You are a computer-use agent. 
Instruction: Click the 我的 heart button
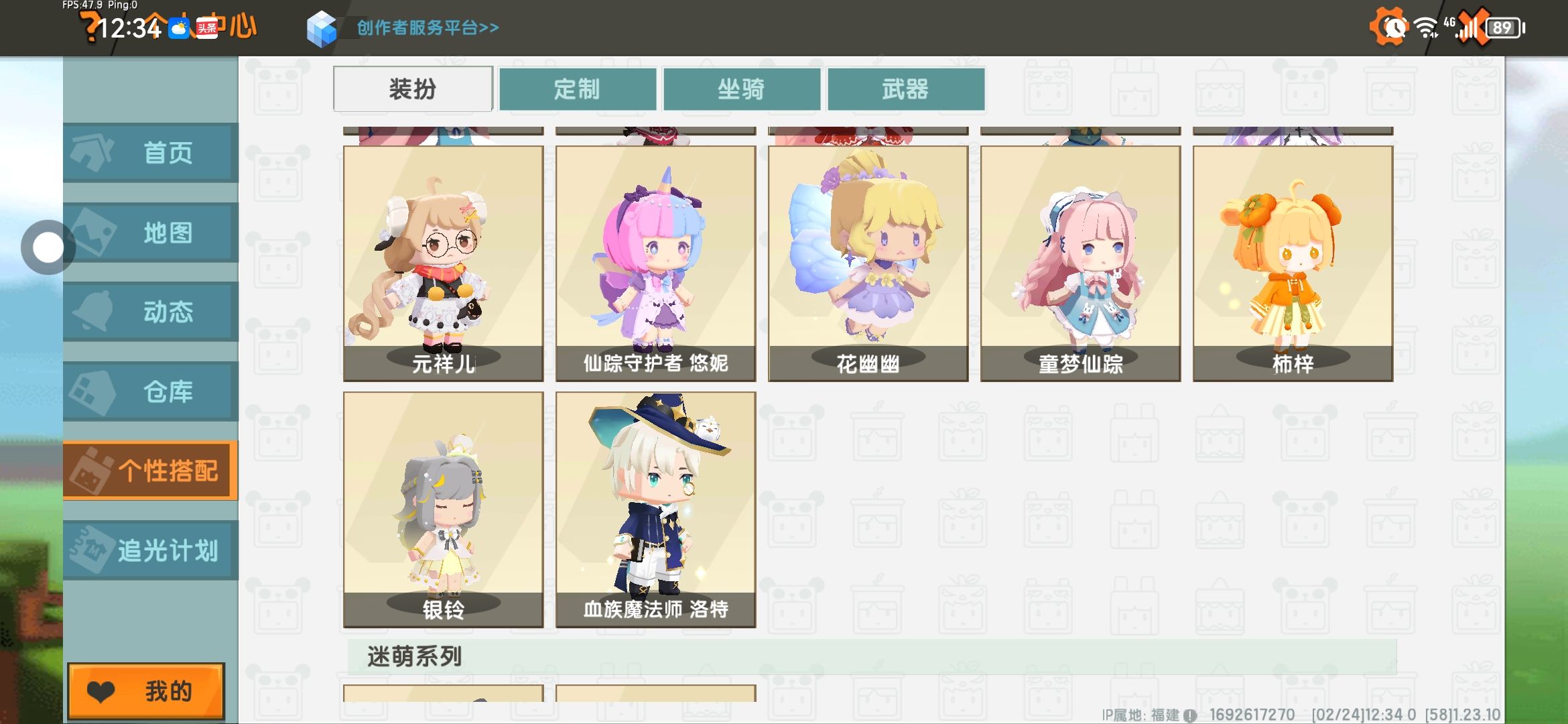pyautogui.click(x=146, y=691)
